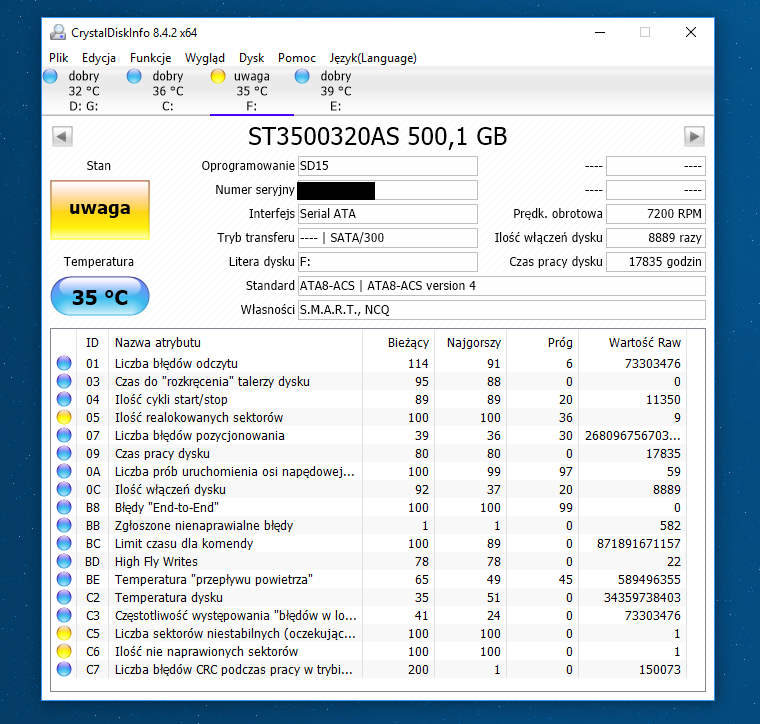
Task: Click the power-on hours field 17835 godzin
Action: (x=655, y=262)
